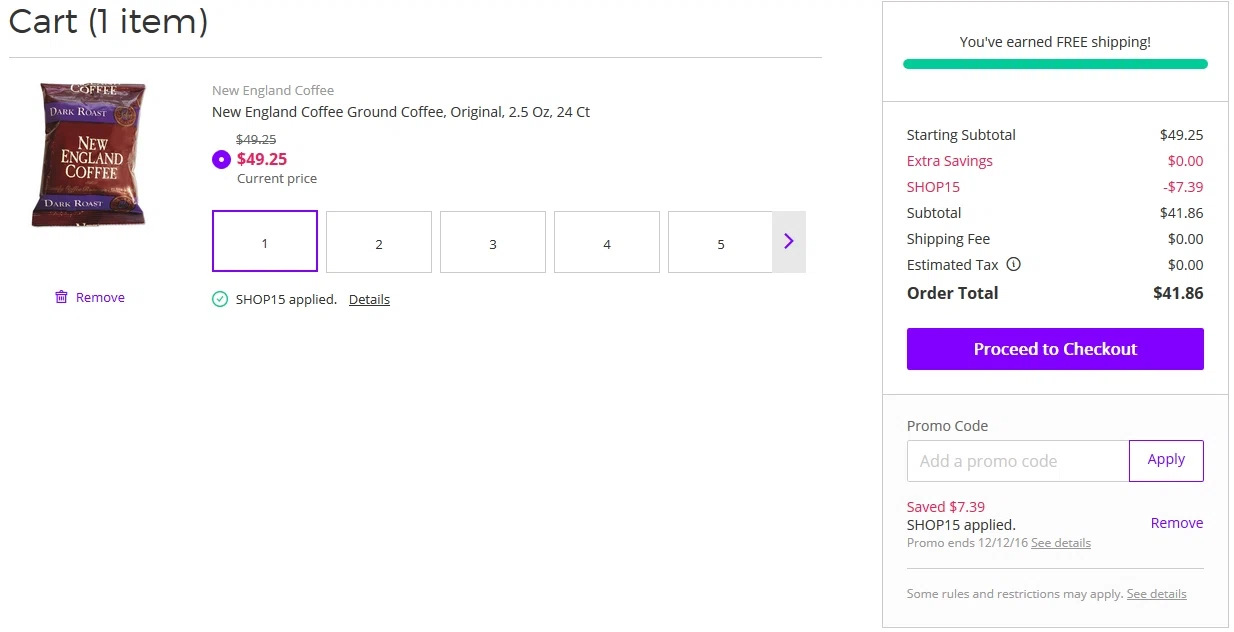The height and width of the screenshot is (632, 1234).
Task: Click the free shipping progress bar
Action: [1055, 64]
